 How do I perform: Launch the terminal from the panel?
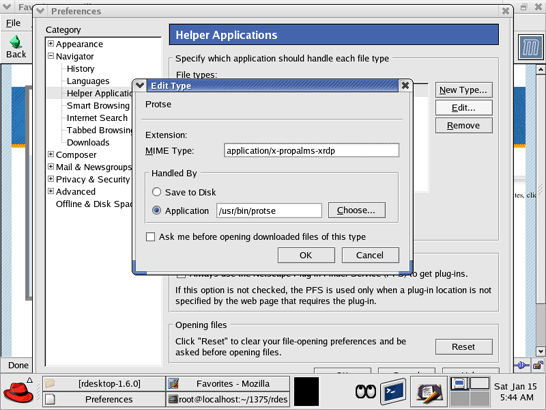393,392
